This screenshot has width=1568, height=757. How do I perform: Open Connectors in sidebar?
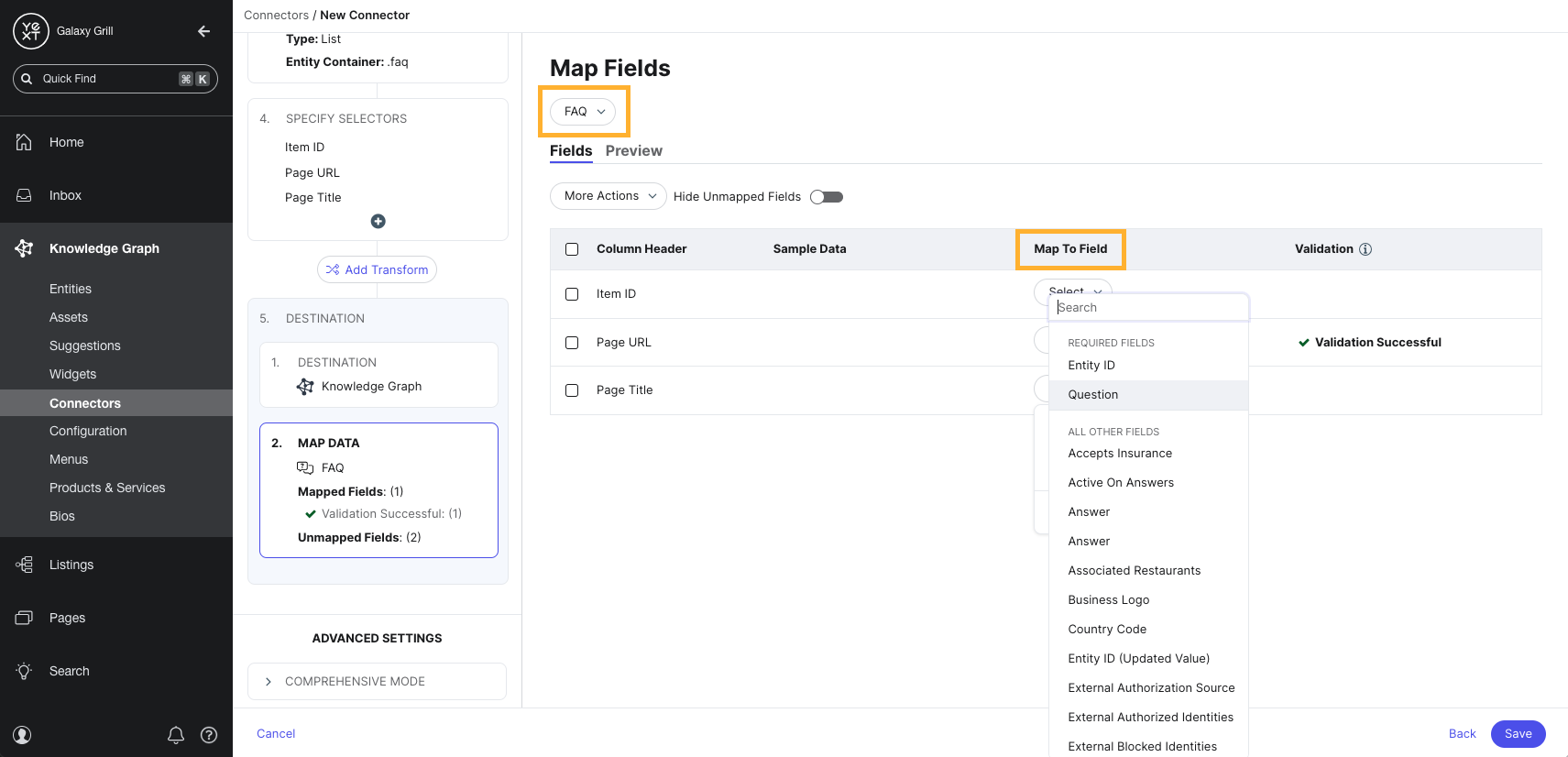click(116, 403)
